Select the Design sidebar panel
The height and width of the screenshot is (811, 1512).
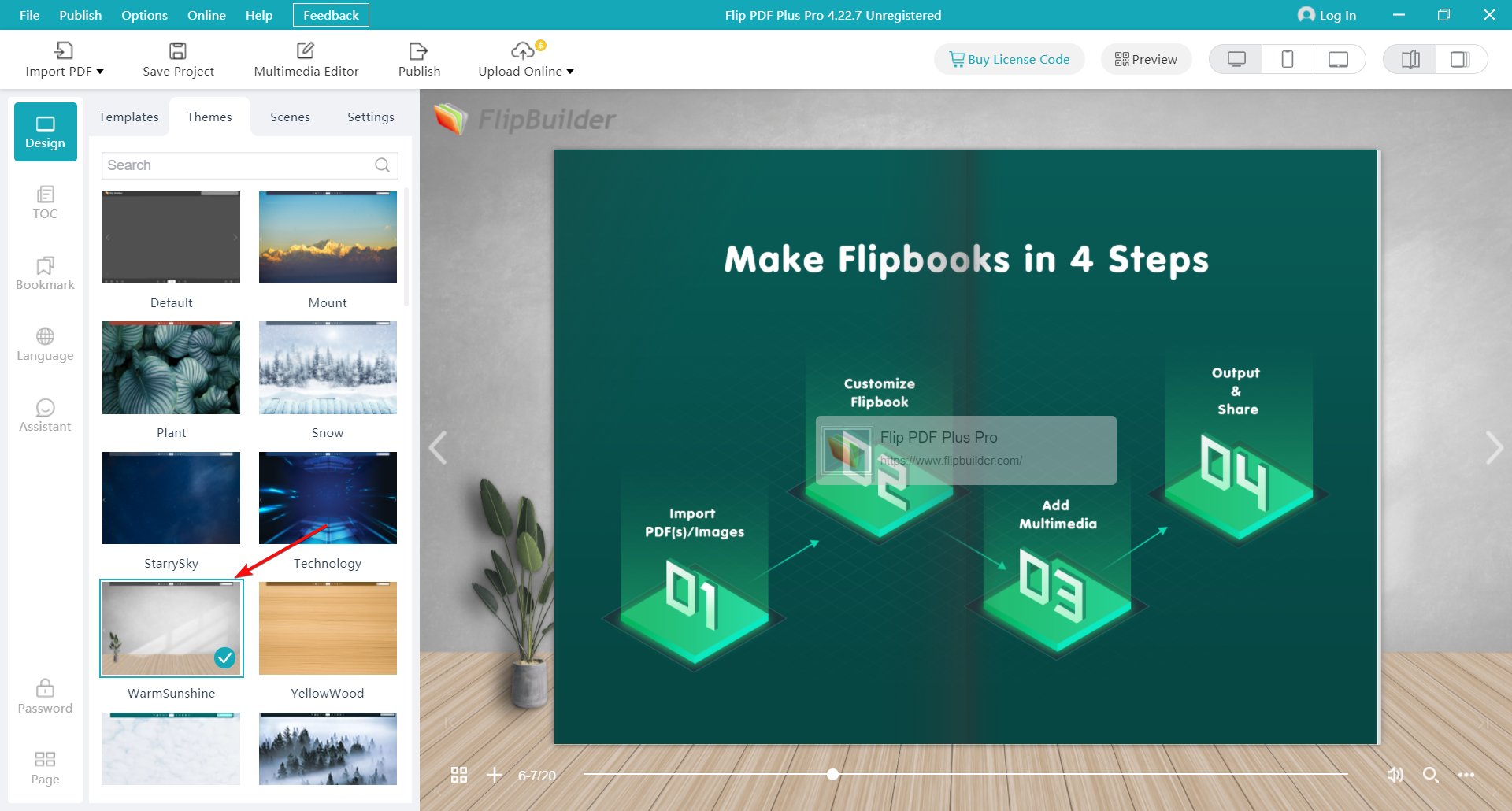(45, 131)
